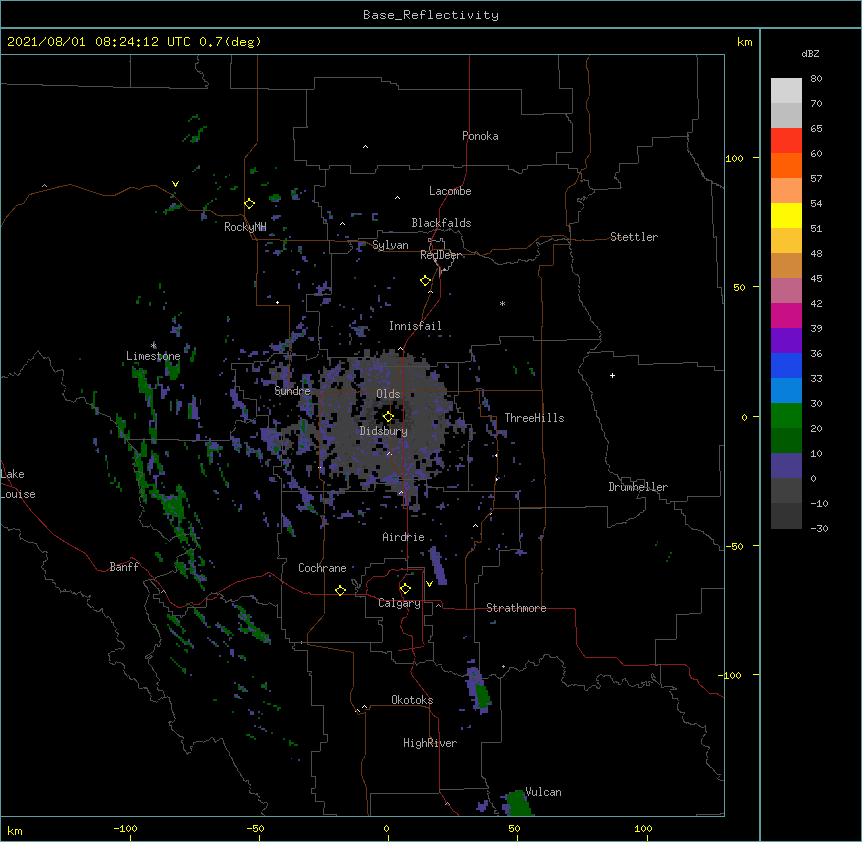Click the -30 value on dBZ scale
Viewport: 862px width, 842px height.
(x=819, y=528)
